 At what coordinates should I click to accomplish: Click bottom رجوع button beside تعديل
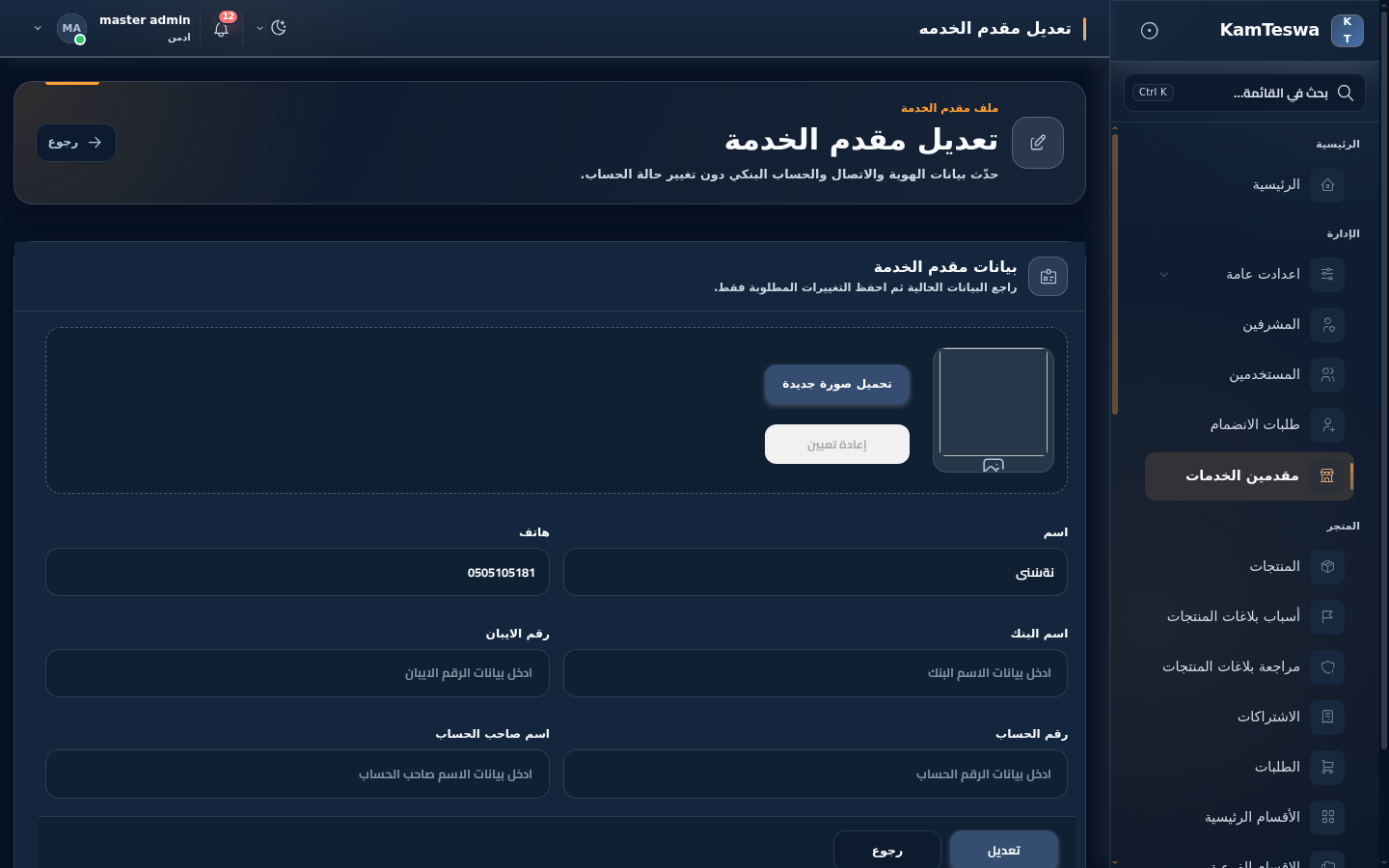tap(887, 850)
